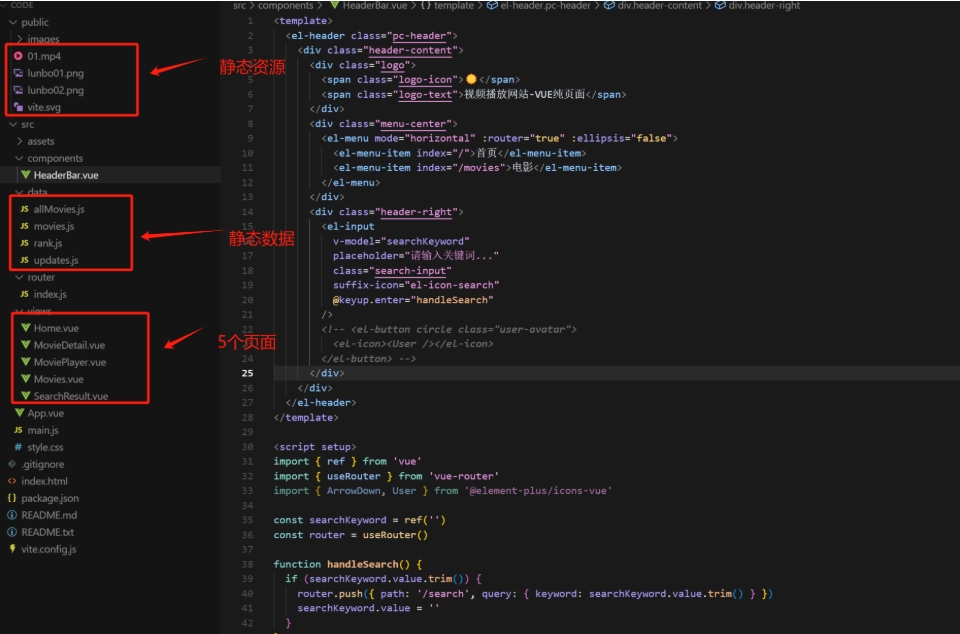Click the info icon beside README.md

click(x=12, y=515)
